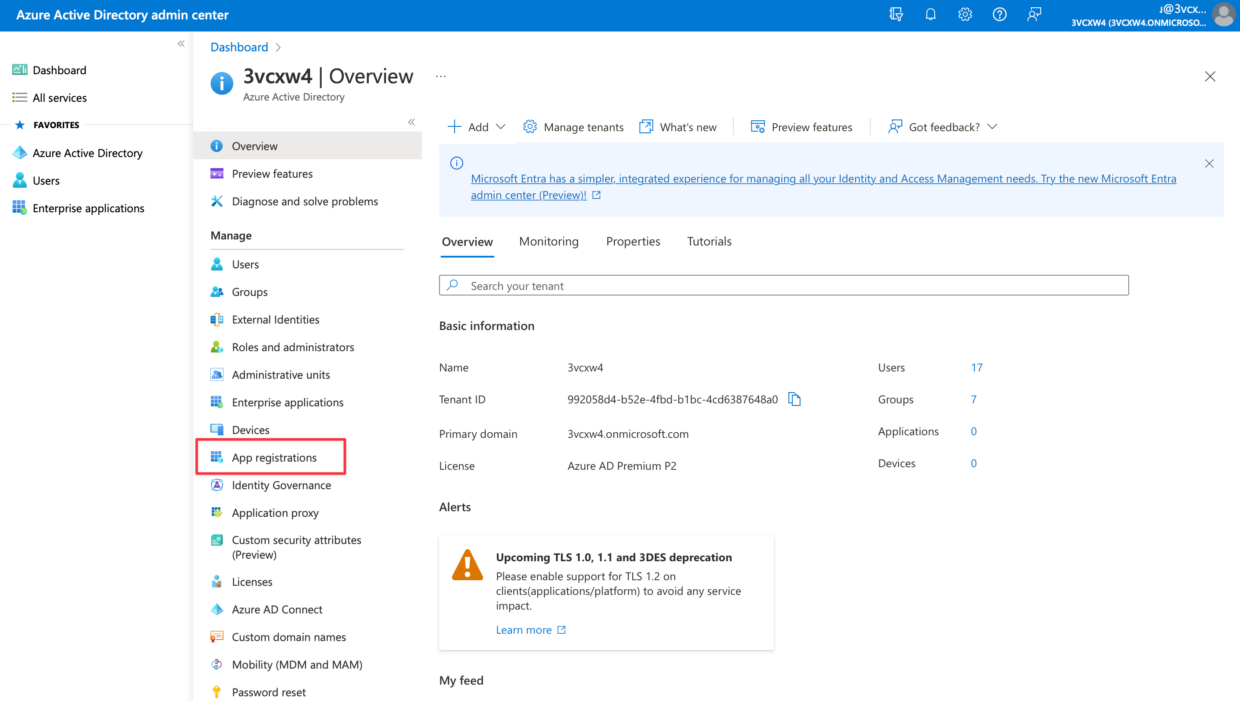Open the Users count link showing 17

click(x=976, y=367)
